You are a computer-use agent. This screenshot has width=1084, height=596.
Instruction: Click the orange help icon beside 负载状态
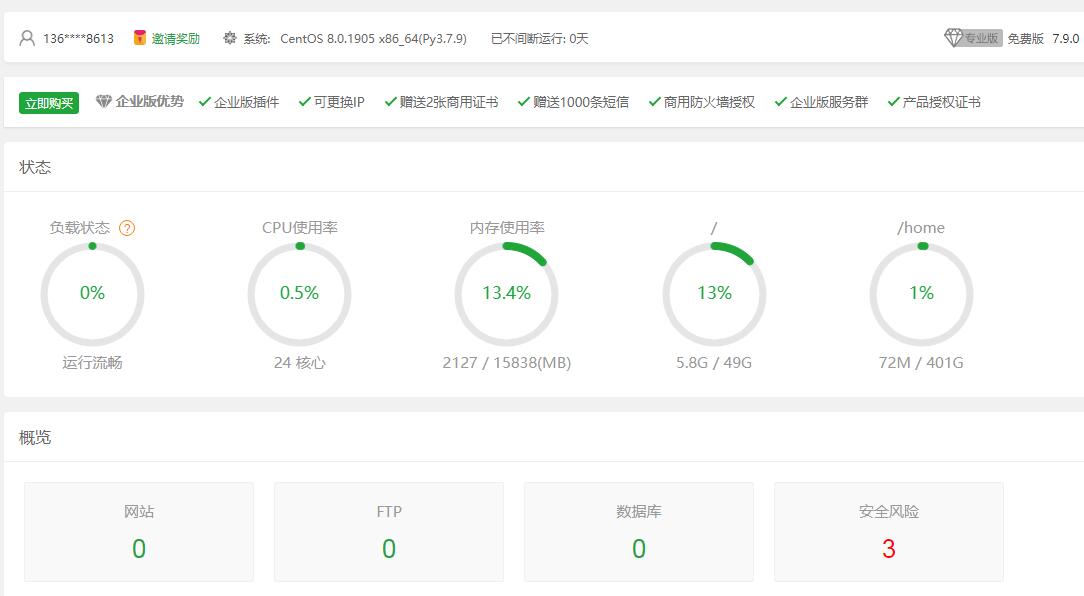127,228
